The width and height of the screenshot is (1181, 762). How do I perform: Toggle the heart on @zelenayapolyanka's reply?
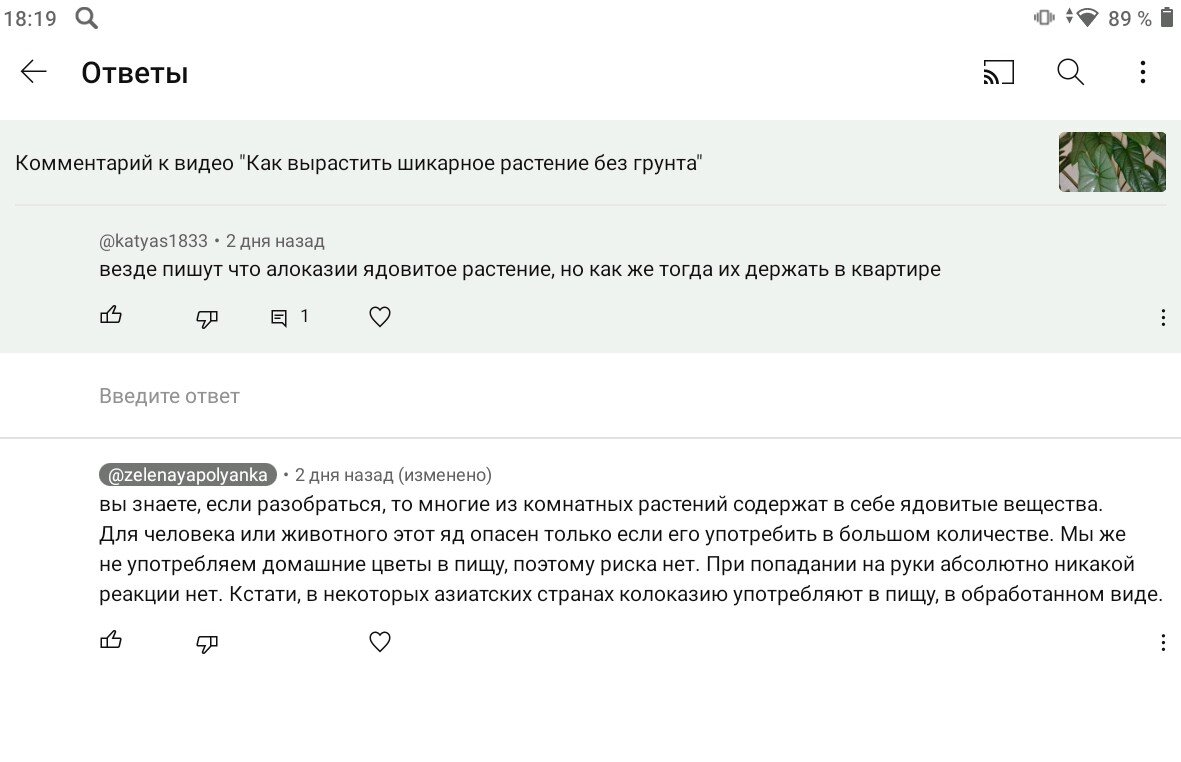(379, 641)
